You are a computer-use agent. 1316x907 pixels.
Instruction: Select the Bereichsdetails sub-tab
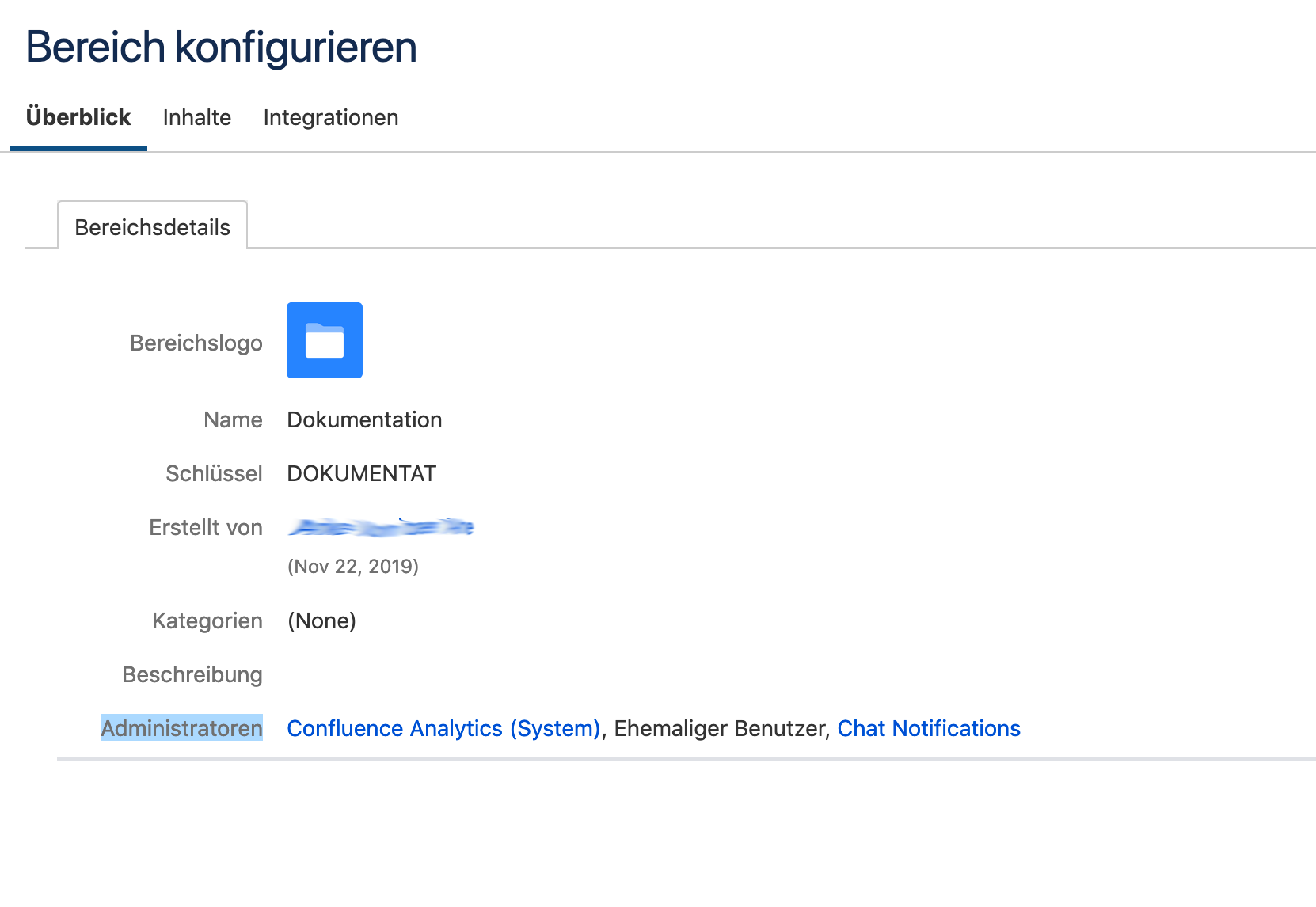153,227
